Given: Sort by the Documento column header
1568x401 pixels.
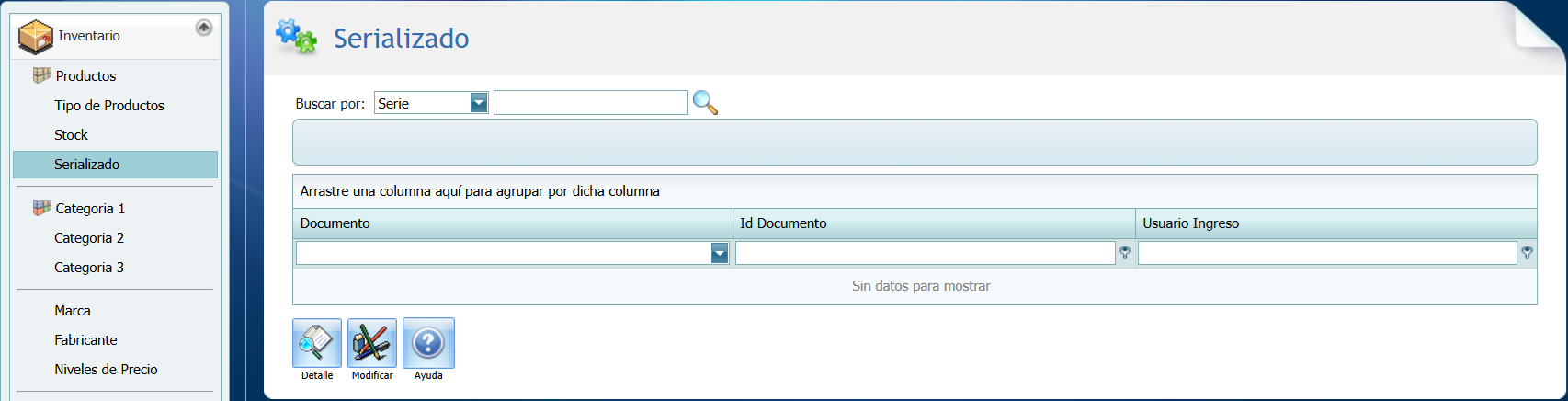Looking at the screenshot, I should [513, 223].
